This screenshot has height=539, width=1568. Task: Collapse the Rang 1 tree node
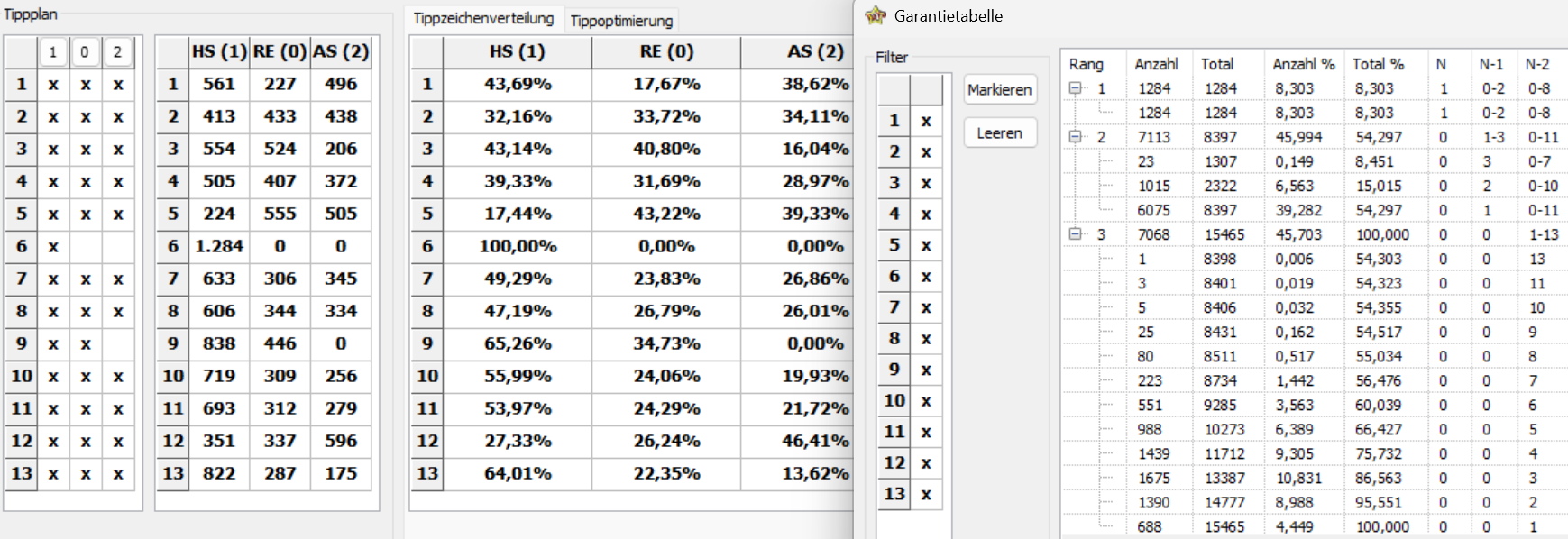pyautogui.click(x=1075, y=88)
